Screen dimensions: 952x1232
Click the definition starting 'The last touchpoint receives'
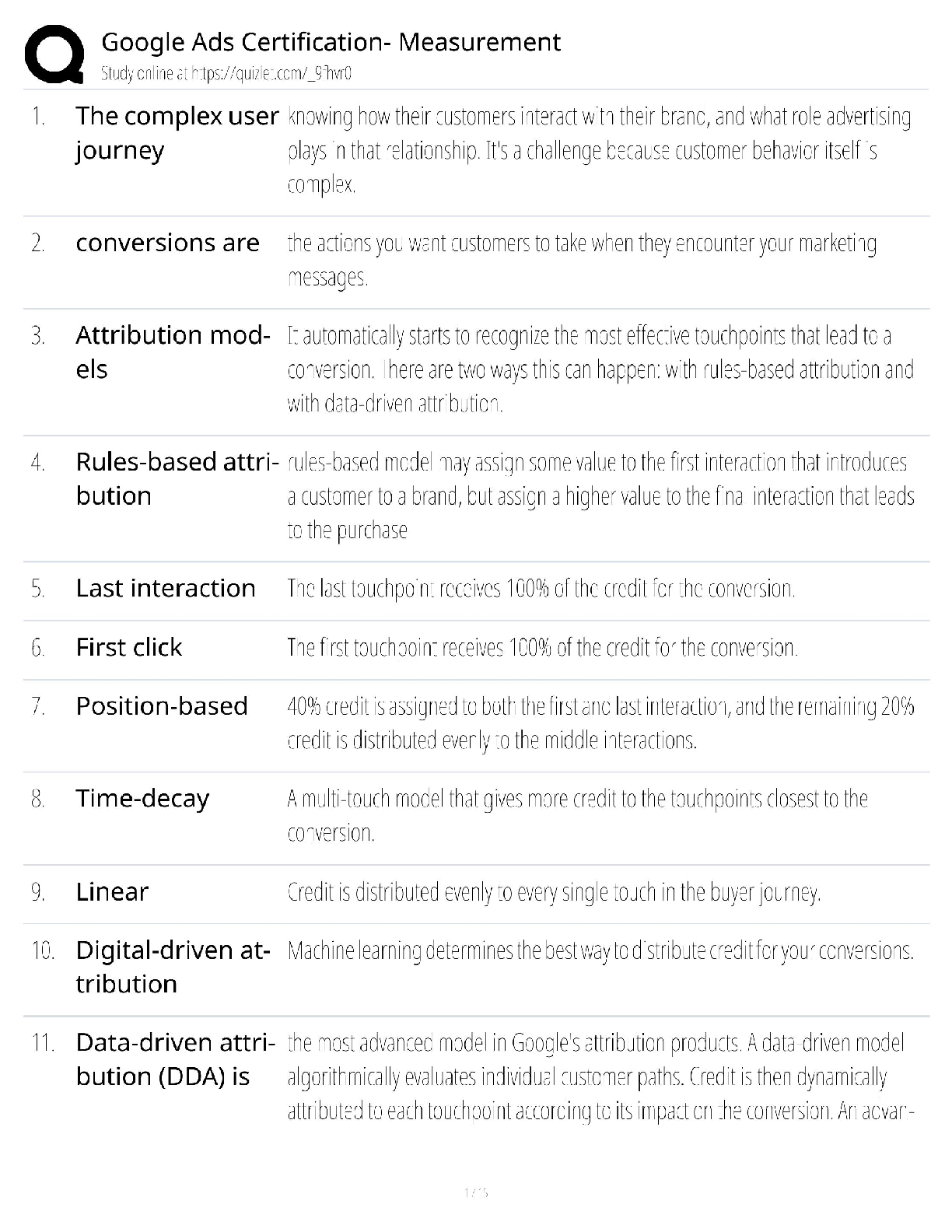pos(541,588)
